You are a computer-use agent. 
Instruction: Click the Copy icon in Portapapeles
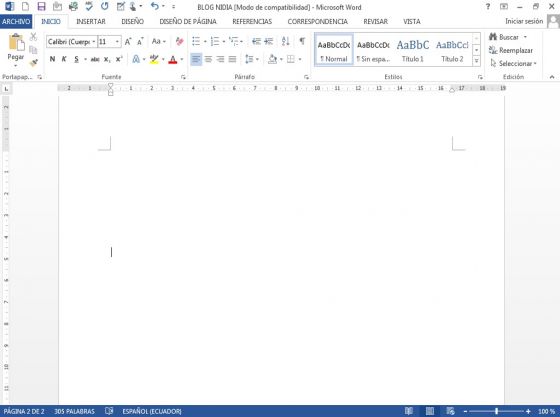coord(33,50)
